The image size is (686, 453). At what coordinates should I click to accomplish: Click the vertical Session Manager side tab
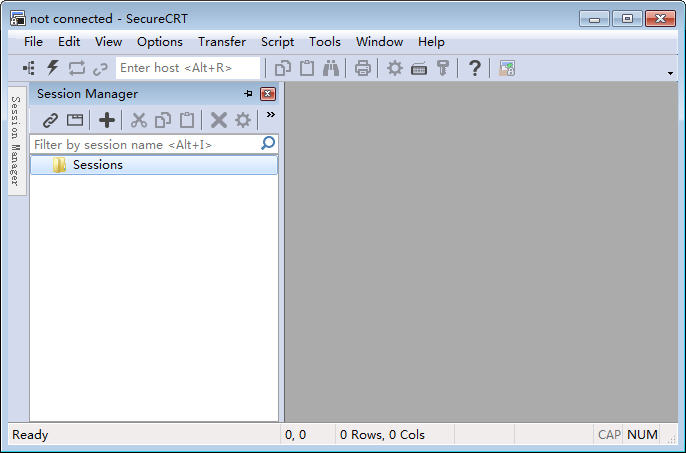tap(17, 140)
